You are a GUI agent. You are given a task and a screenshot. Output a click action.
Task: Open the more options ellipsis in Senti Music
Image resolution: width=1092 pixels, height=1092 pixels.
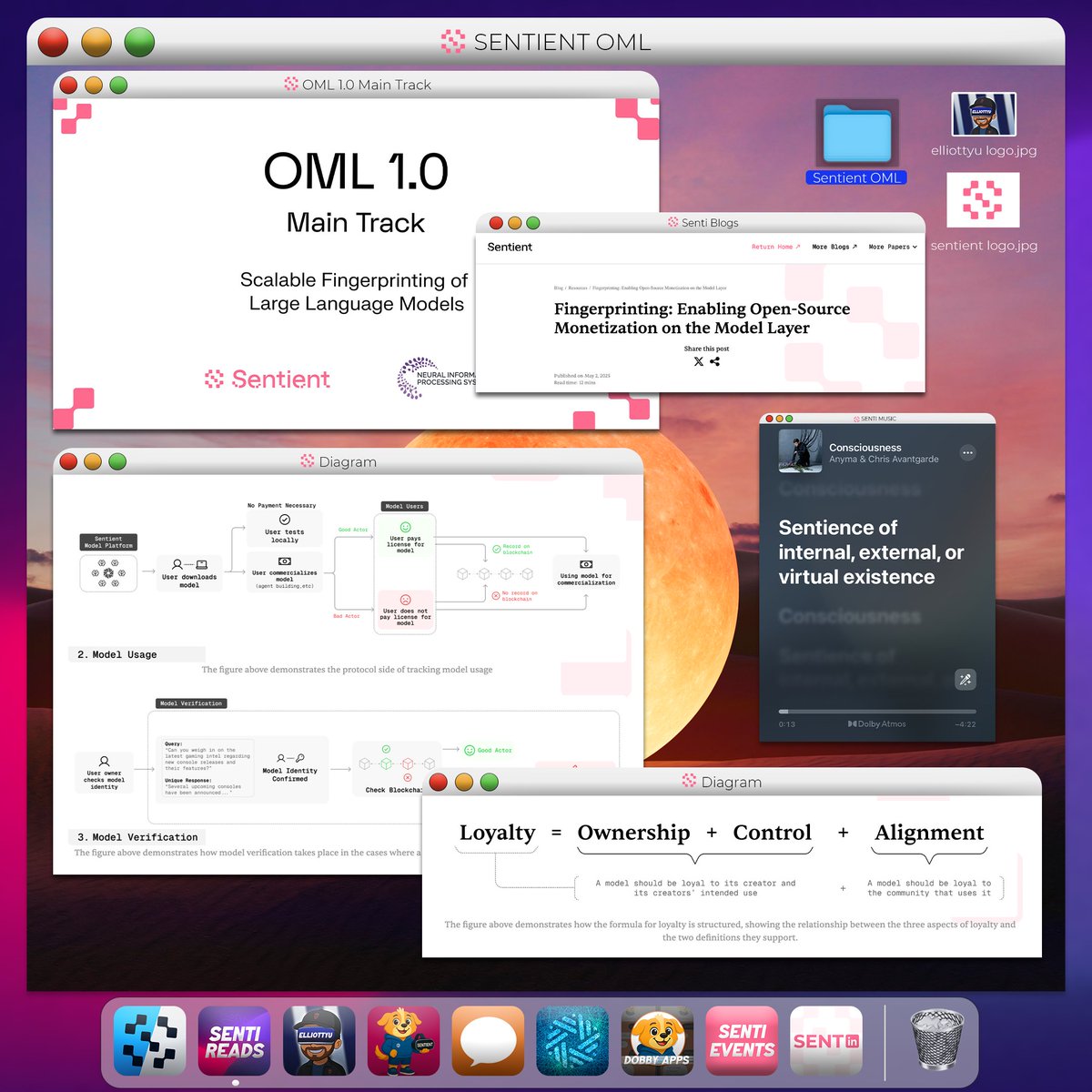[x=967, y=452]
